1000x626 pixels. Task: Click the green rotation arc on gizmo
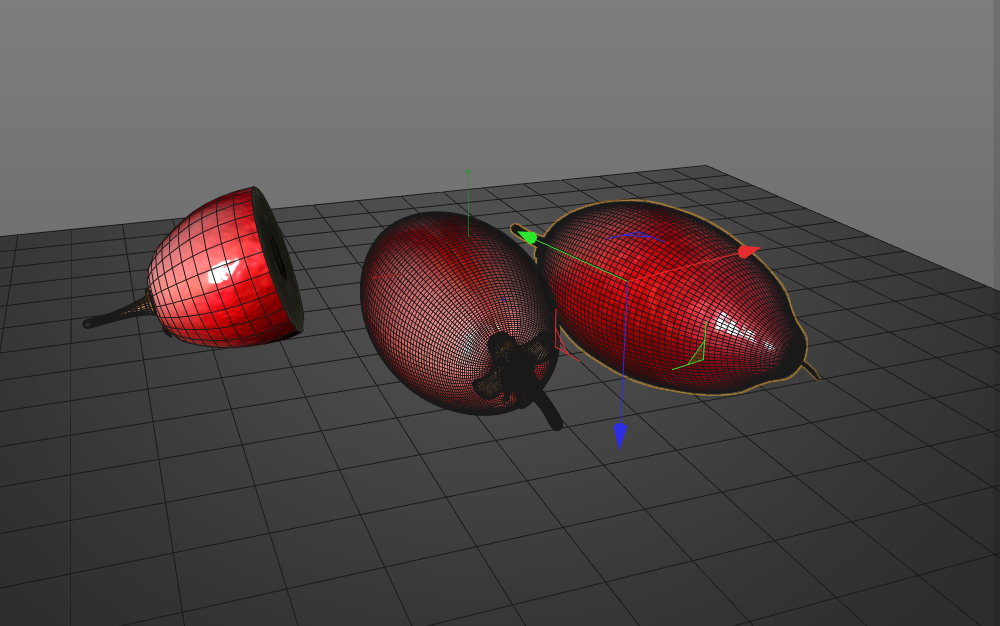coord(694,351)
